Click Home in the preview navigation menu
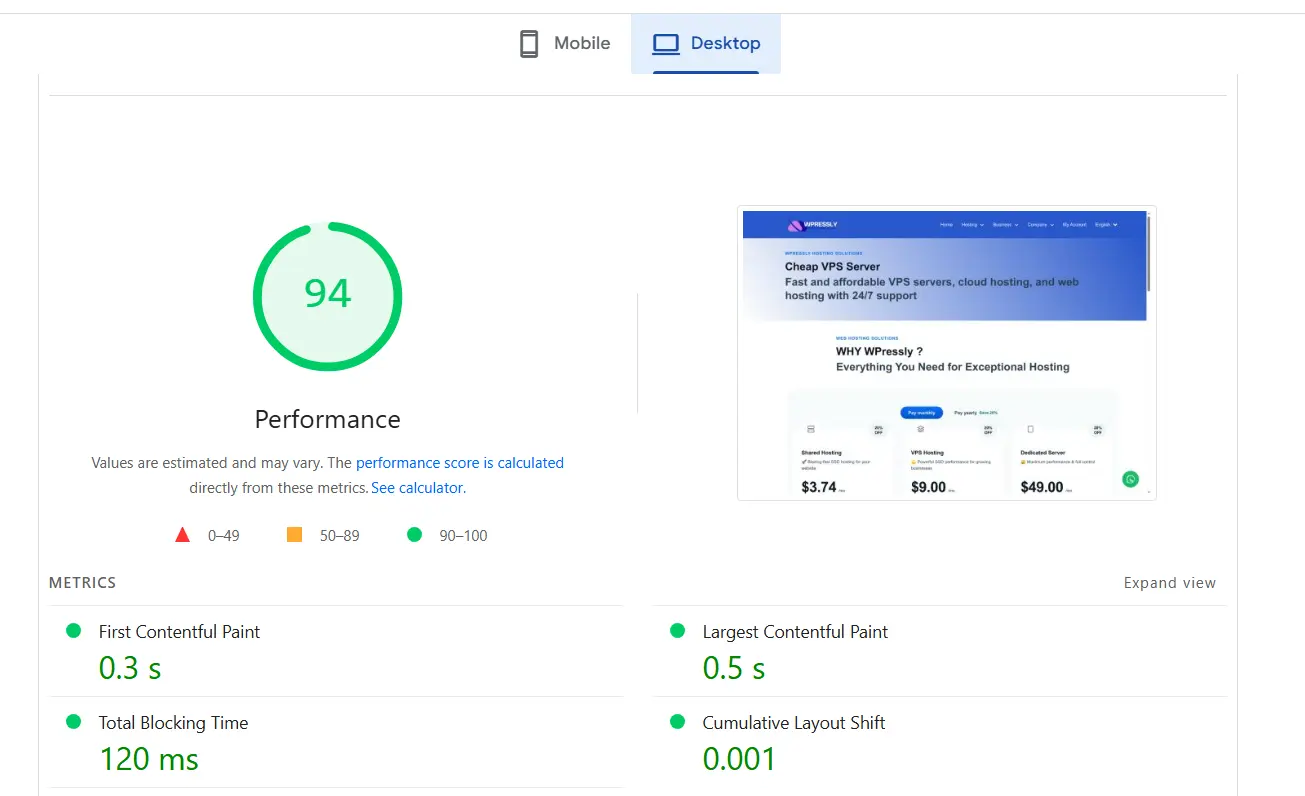 click(947, 224)
